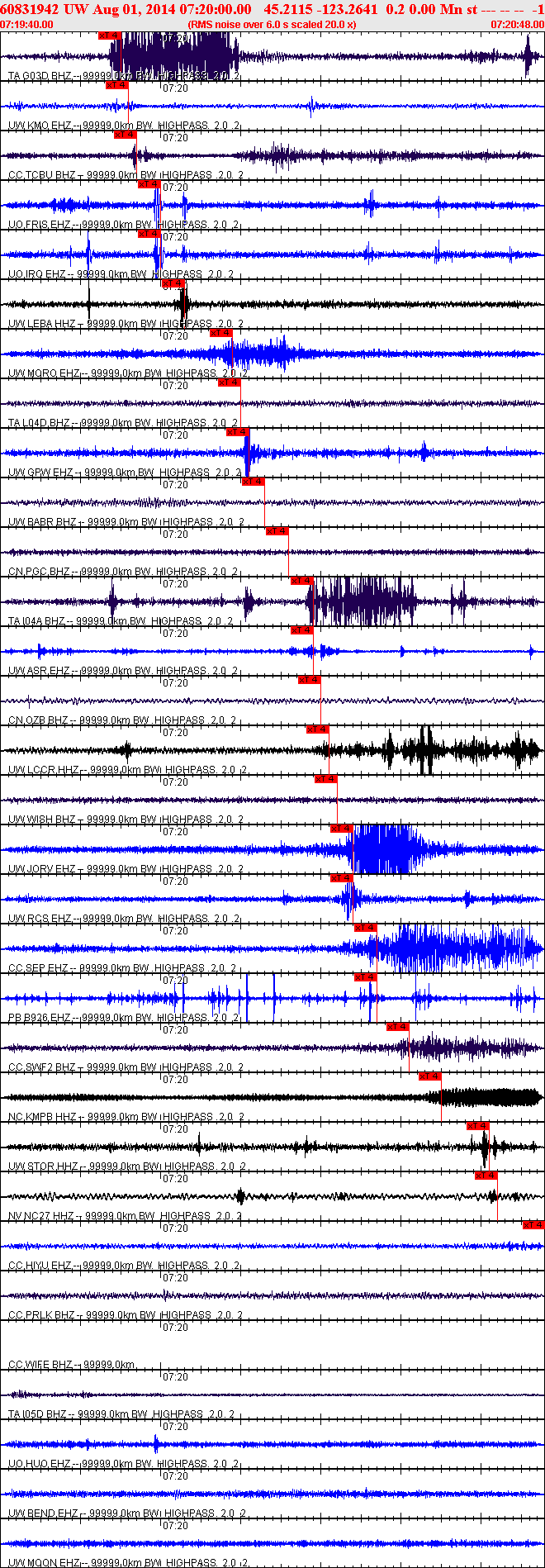Image resolution: width=545 pixels, height=1568 pixels.
Task: Click end time label 07:20:48.00
Action: coord(518,25)
